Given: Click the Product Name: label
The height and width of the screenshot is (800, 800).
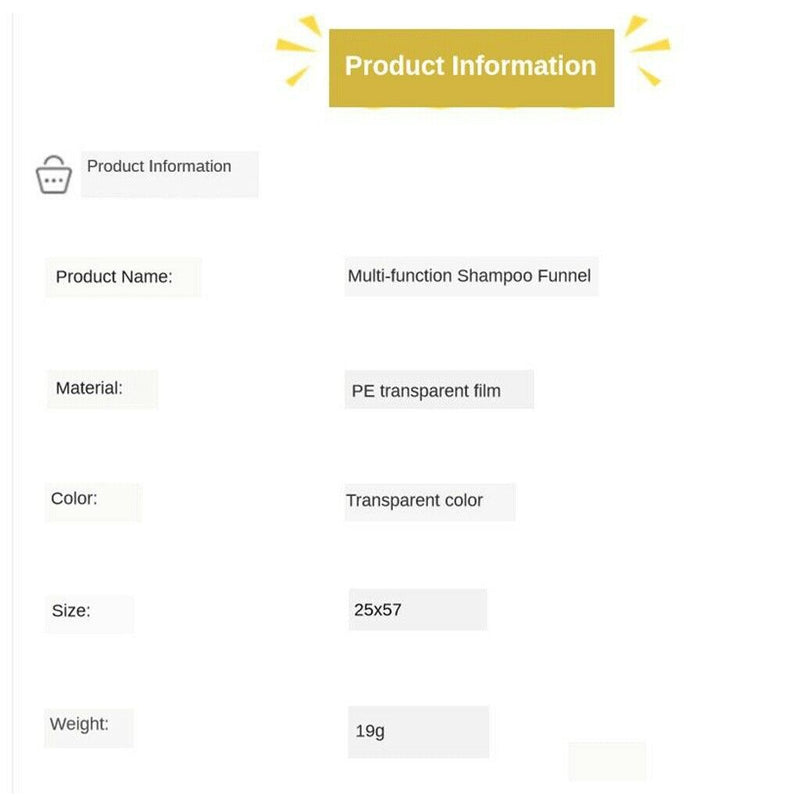Looking at the screenshot, I should (x=114, y=277).
